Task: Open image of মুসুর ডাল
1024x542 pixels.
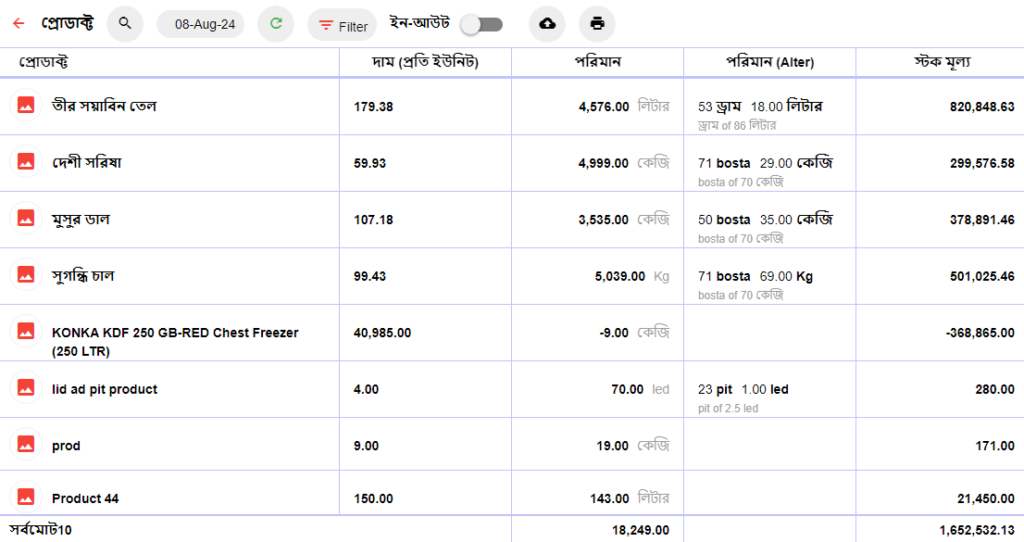Action: (25, 219)
